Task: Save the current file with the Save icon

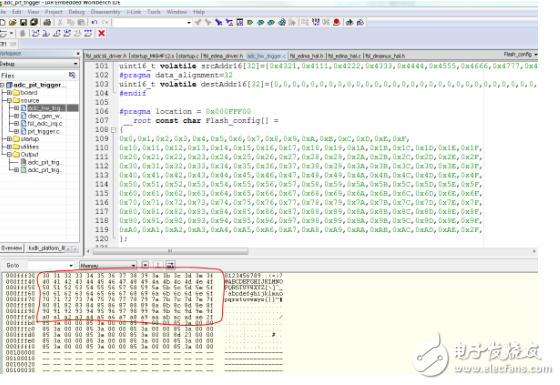Action: pyautogui.click(x=23, y=22)
